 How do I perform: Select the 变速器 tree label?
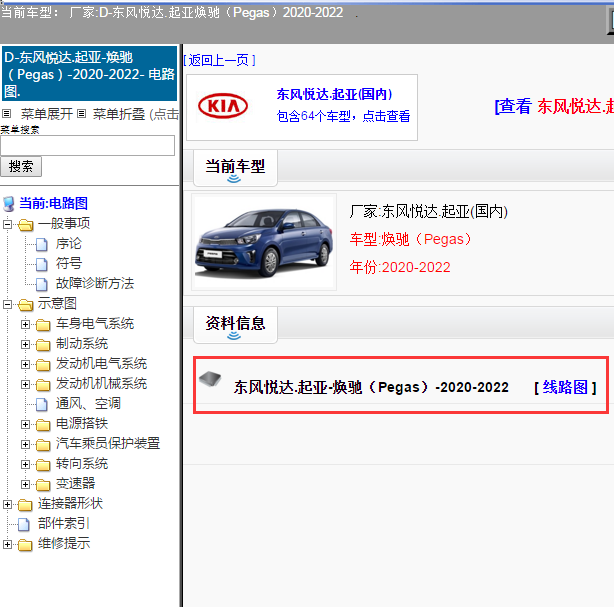pyautogui.click(x=75, y=484)
